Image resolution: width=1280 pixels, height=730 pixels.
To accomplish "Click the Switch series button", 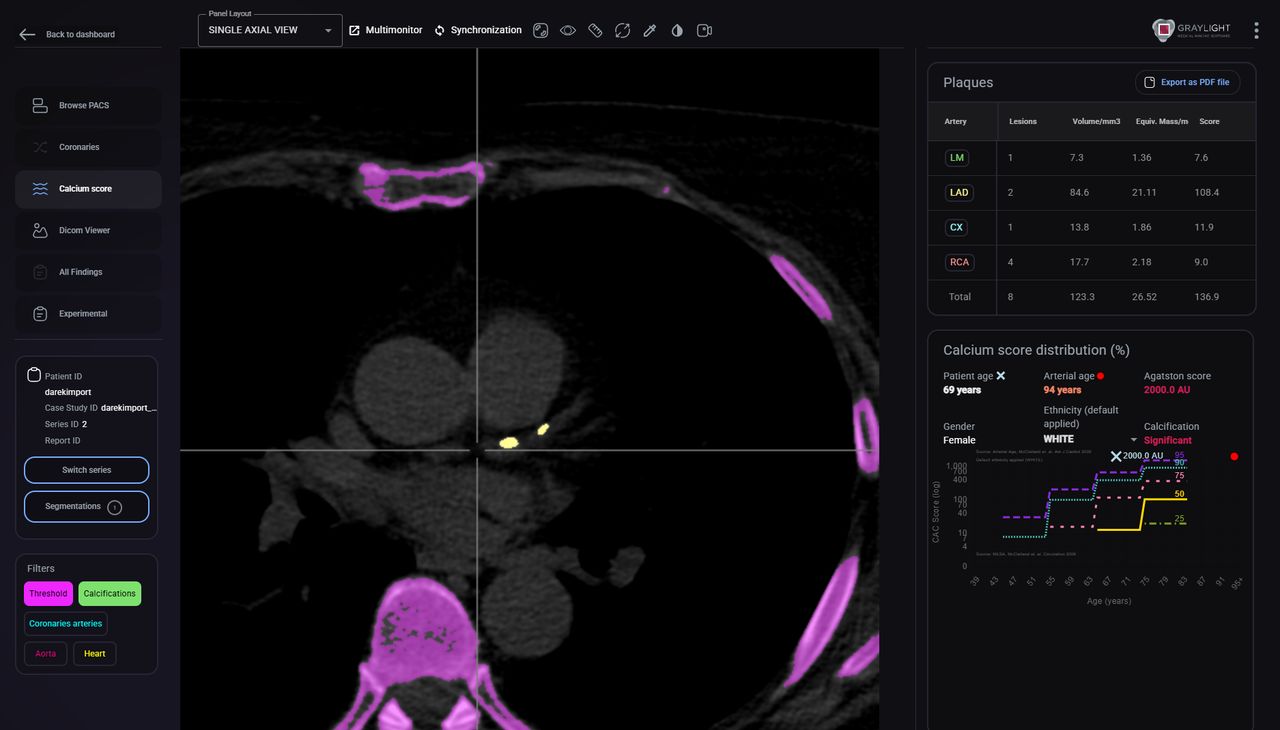I will pyautogui.click(x=86, y=470).
